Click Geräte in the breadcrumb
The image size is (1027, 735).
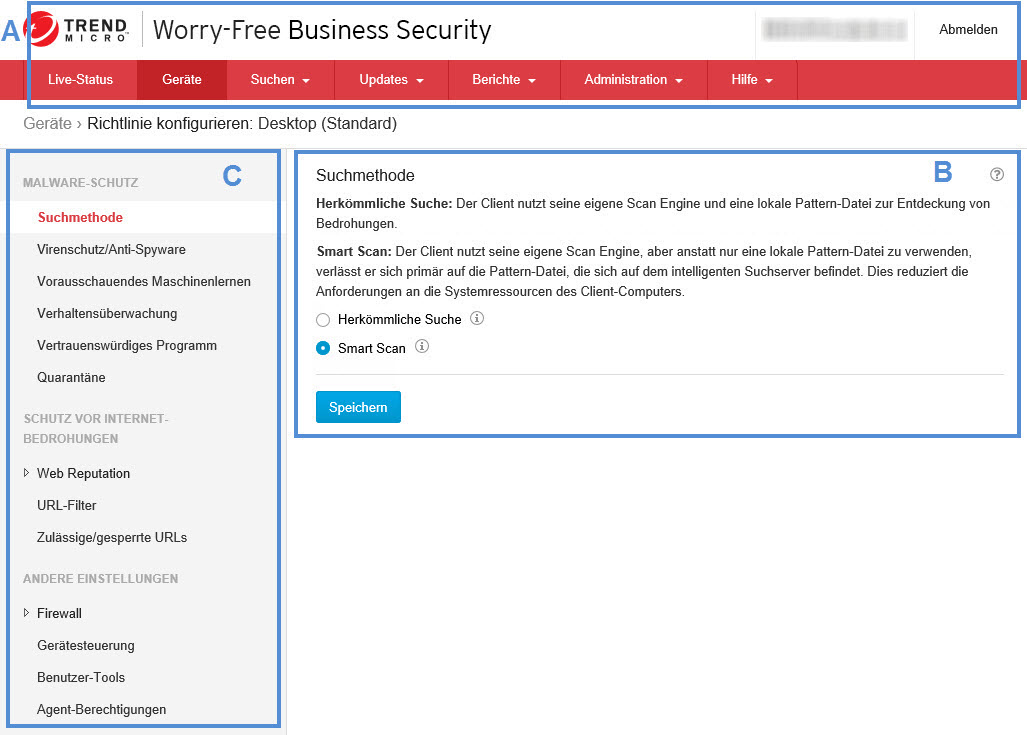click(x=47, y=124)
